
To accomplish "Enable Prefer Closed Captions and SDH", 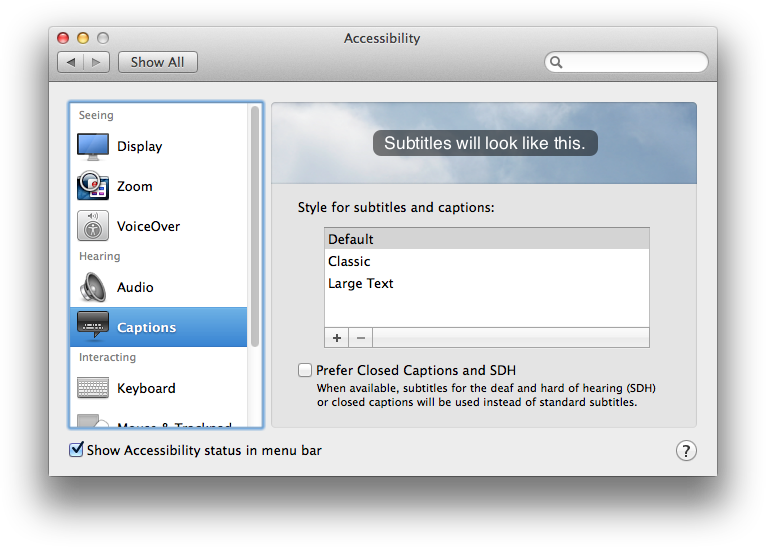I will (x=305, y=370).
